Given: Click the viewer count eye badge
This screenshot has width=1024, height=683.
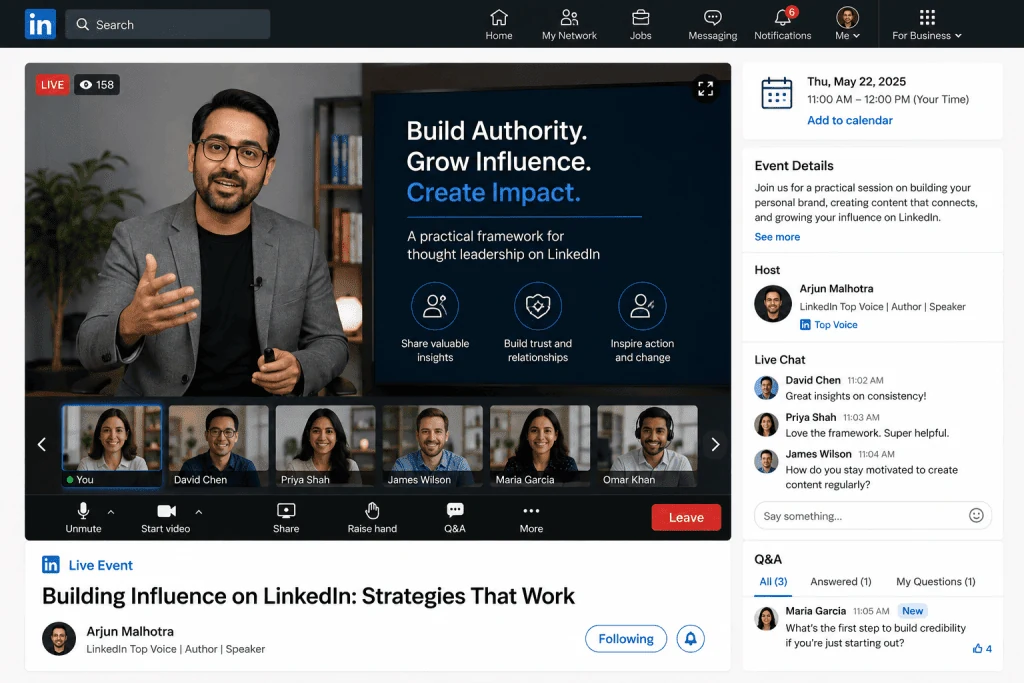Looking at the screenshot, I should [97, 85].
